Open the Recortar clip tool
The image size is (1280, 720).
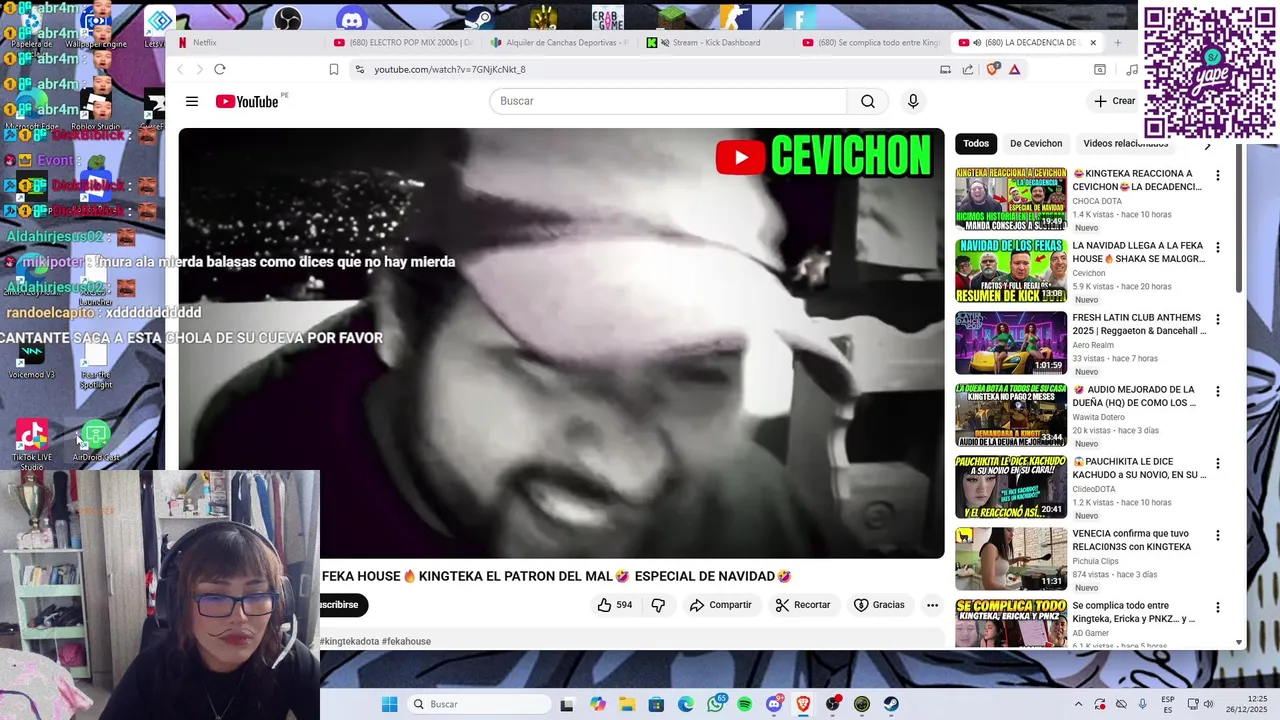coord(803,605)
